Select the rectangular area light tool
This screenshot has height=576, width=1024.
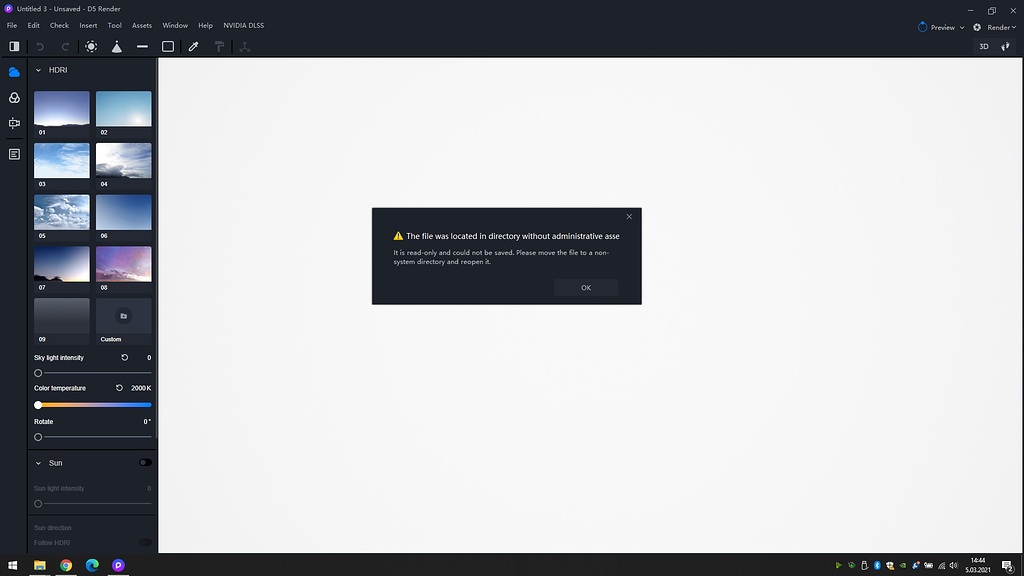168,46
